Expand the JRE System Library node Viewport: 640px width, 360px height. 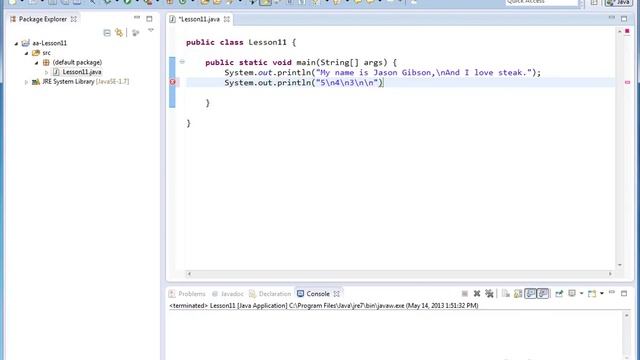pyautogui.click(x=26, y=82)
